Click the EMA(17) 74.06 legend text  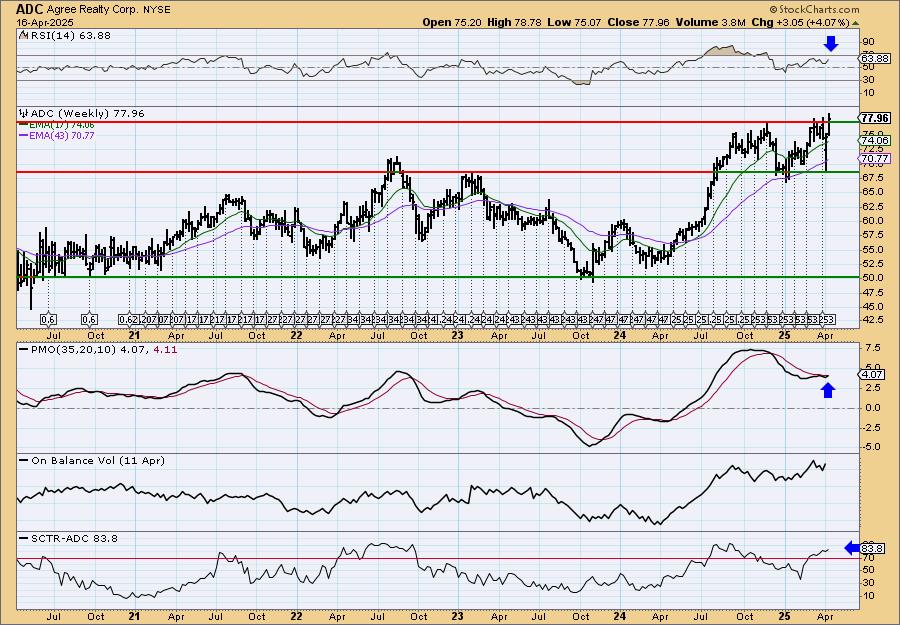[x=61, y=125]
